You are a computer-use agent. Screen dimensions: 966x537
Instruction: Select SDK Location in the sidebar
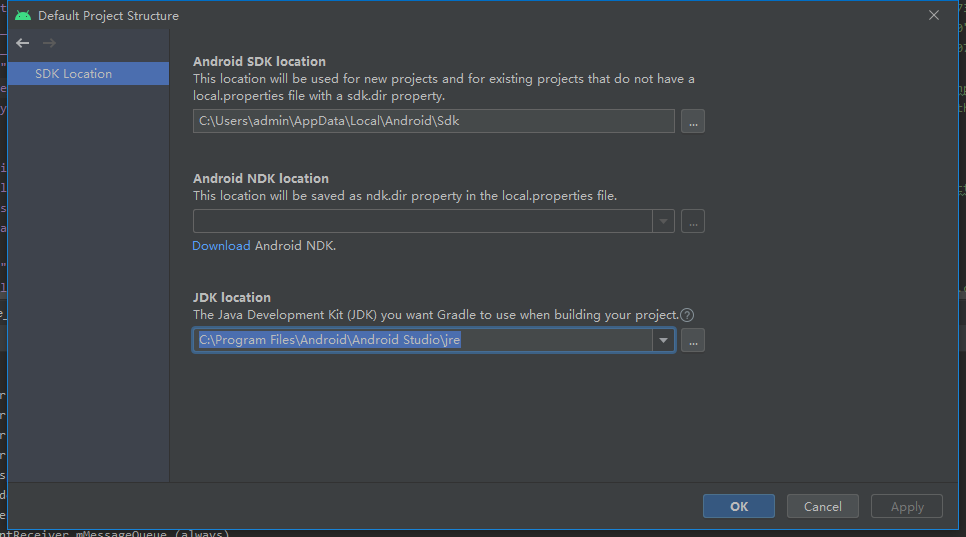click(x=88, y=73)
